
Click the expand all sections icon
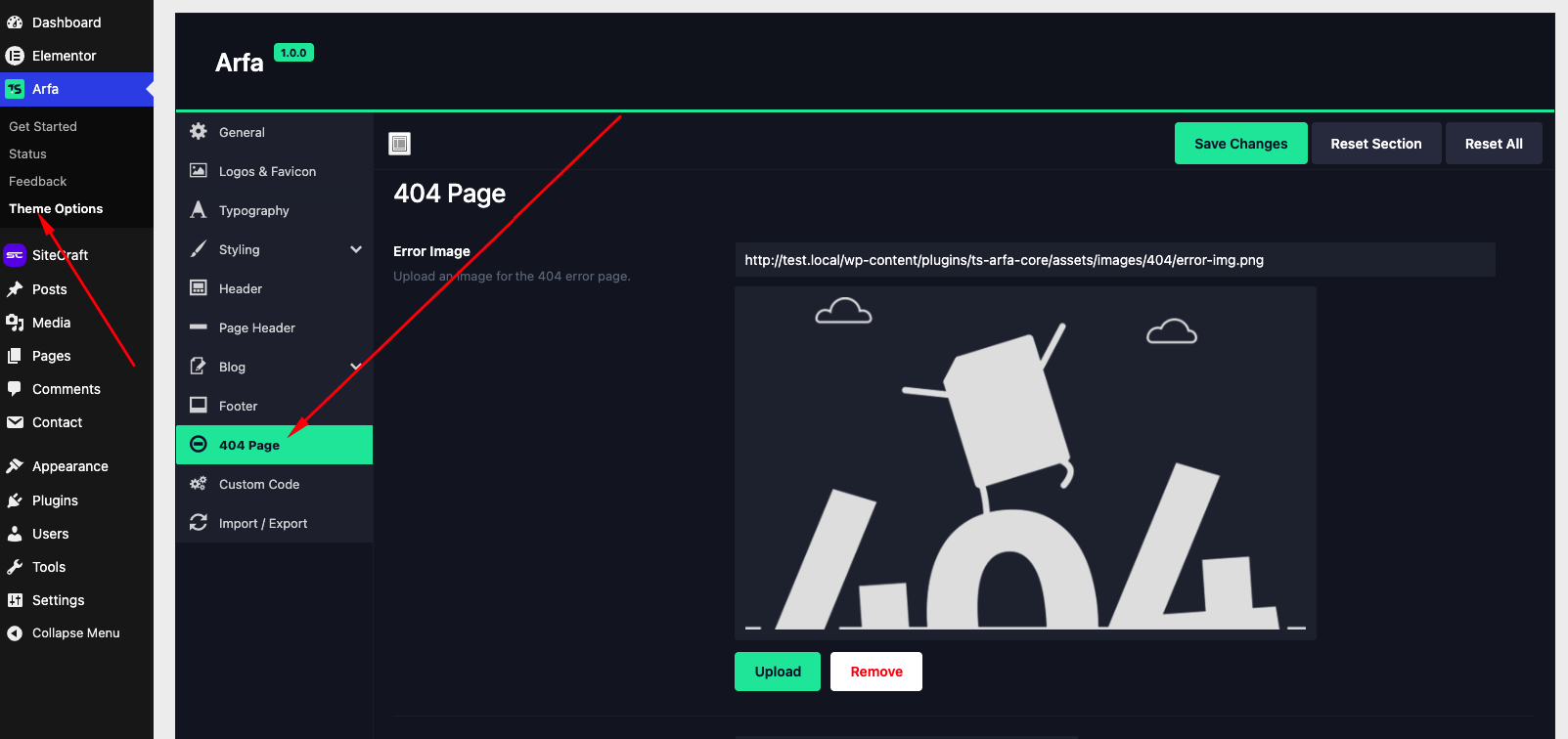[x=399, y=144]
